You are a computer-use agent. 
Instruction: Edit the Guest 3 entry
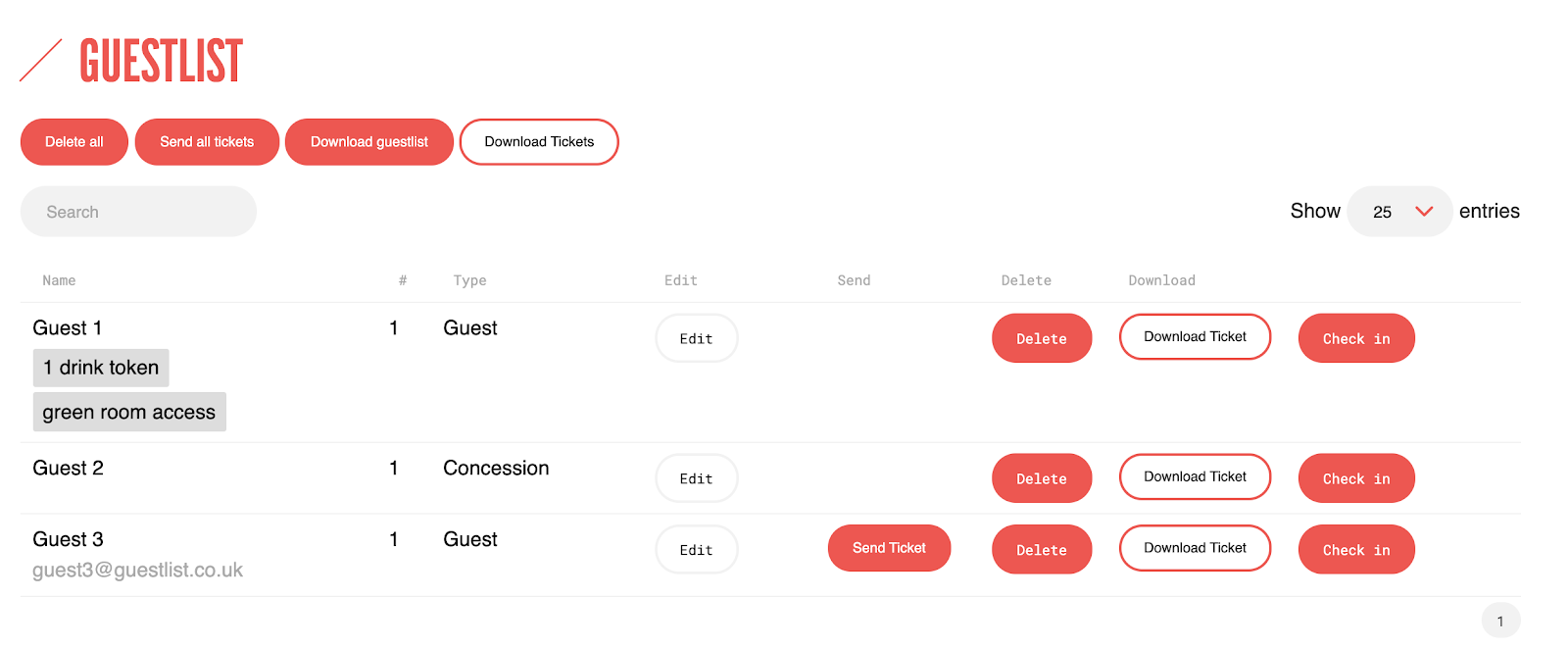[x=696, y=550]
